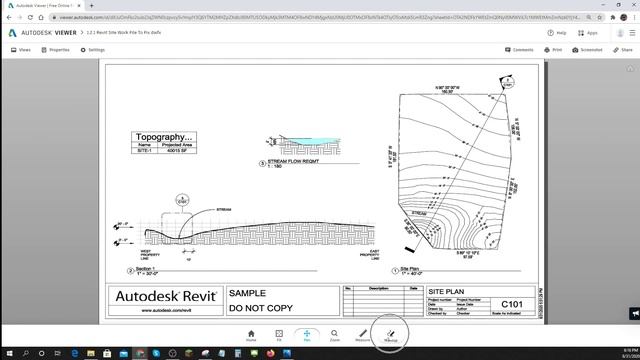Screen dimensions: 640x360
Task: Click the STREAM FLOW REQMT view label
Action: pos(293,161)
